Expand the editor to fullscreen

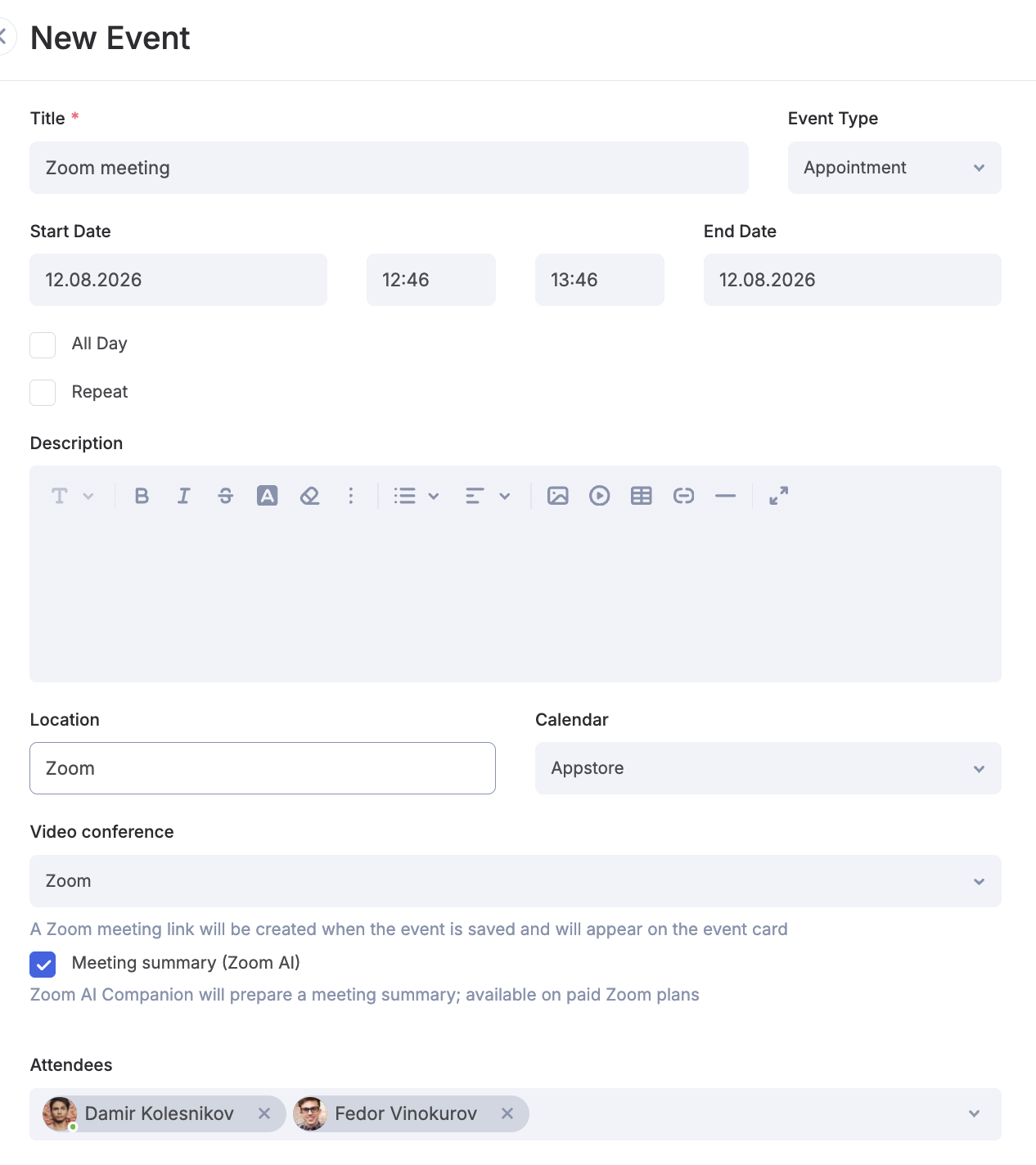click(x=779, y=496)
